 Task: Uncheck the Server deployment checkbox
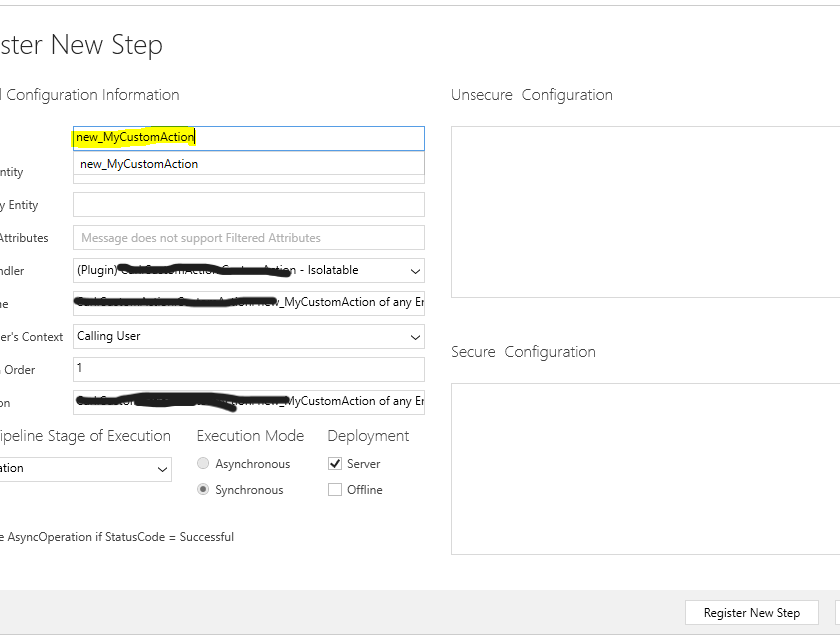click(335, 464)
